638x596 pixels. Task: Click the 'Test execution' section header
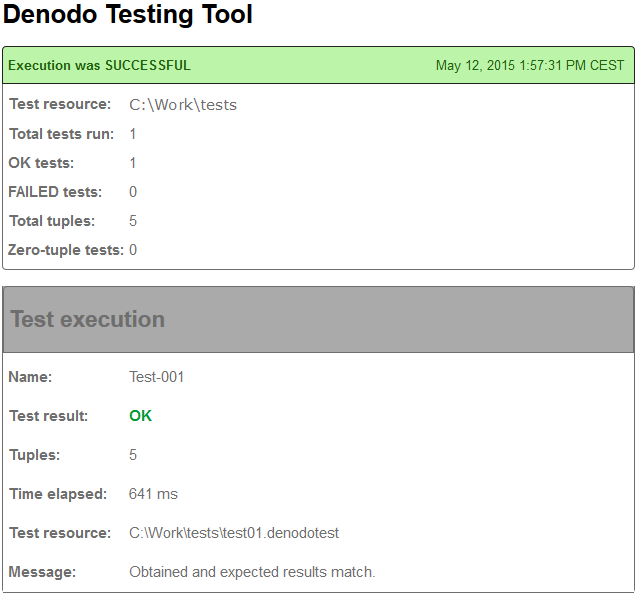pyautogui.click(x=318, y=319)
